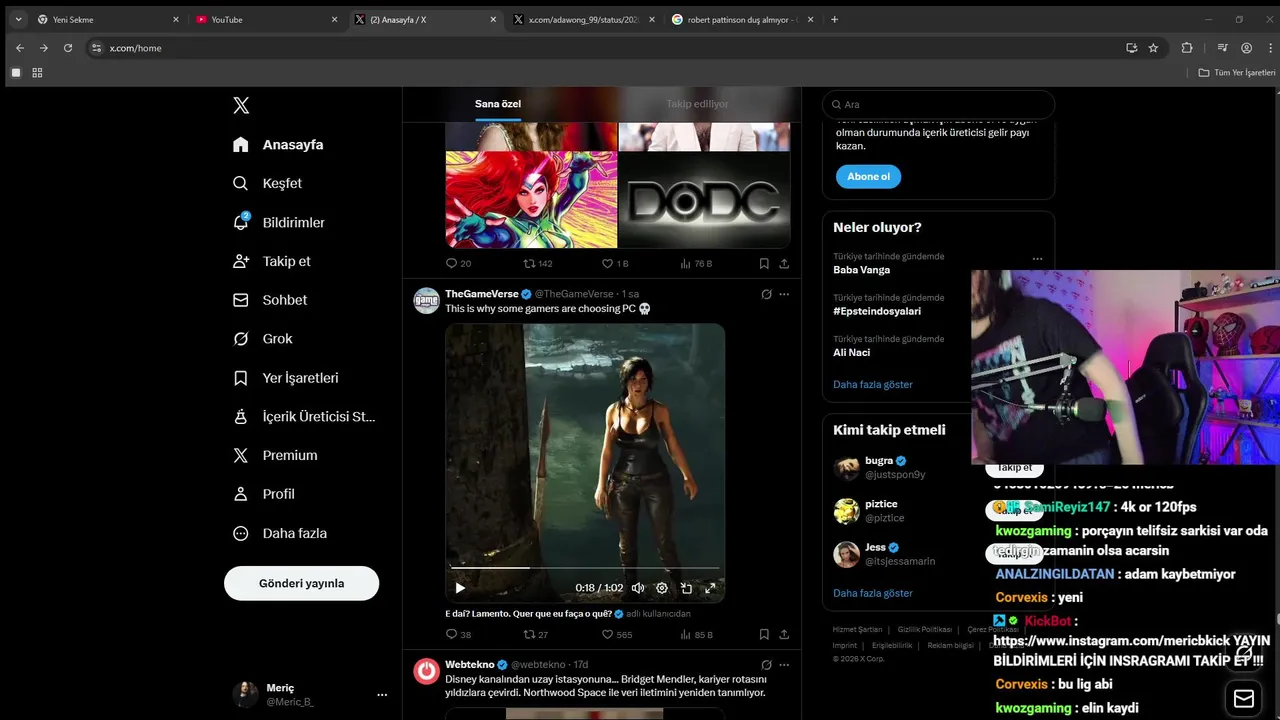This screenshot has height=720, width=1280.
Task: View analytics 85 B on TheGameVerse post
Action: (x=696, y=634)
